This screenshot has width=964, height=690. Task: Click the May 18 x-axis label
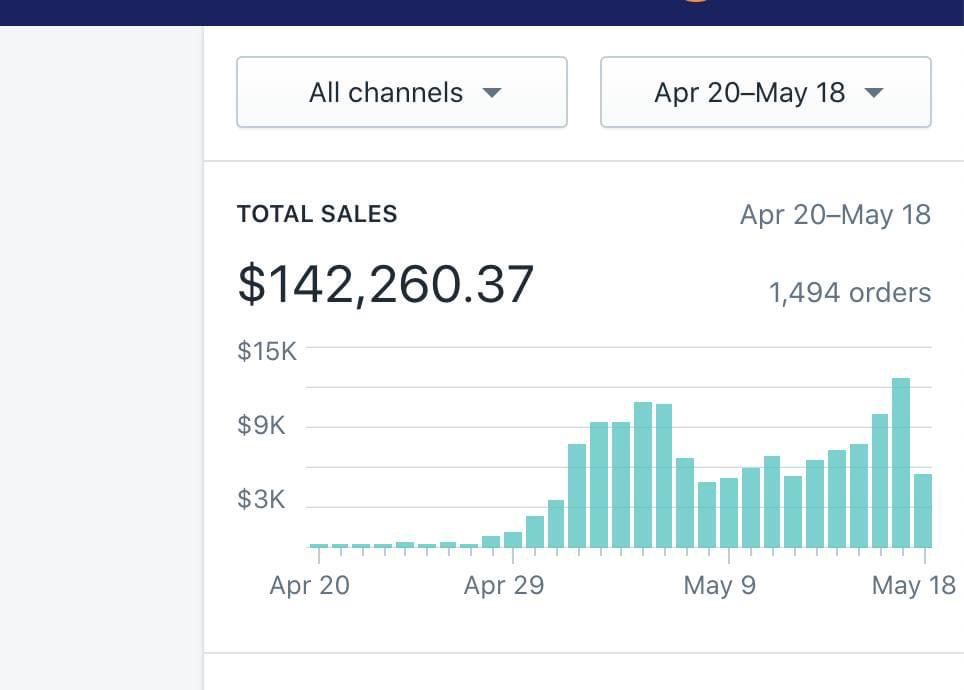(x=913, y=585)
